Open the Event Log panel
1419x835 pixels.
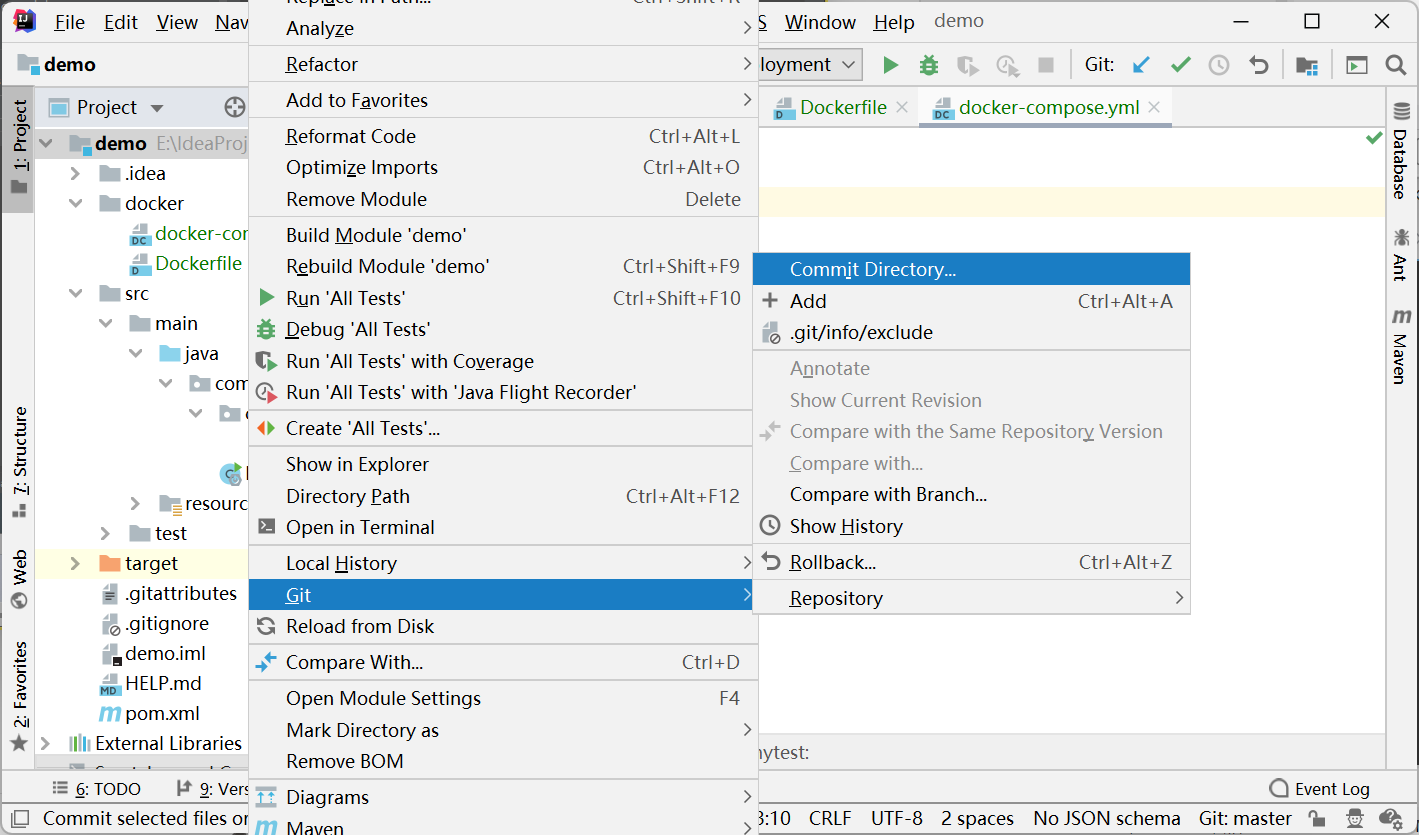(x=1319, y=789)
